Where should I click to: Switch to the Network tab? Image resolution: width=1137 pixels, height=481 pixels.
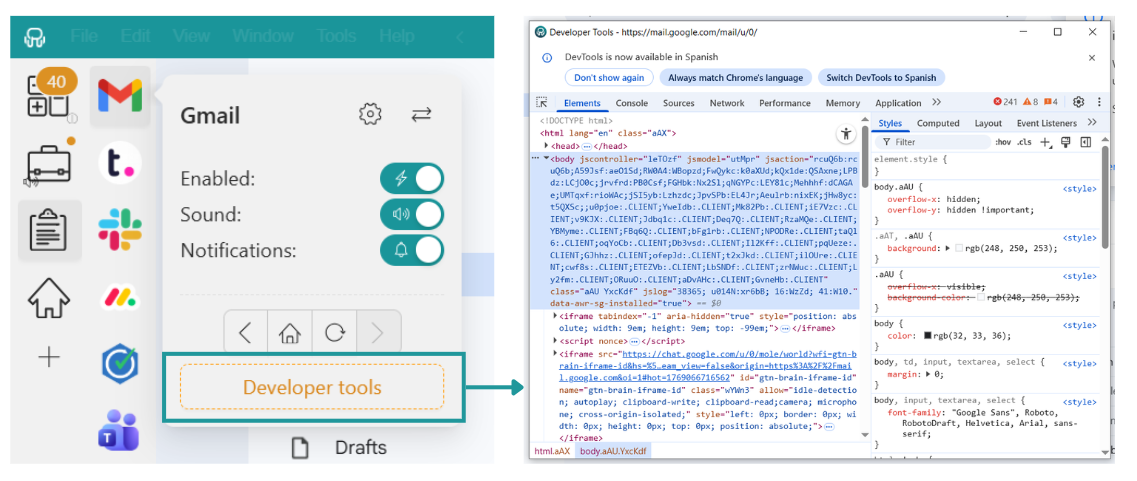coord(727,103)
